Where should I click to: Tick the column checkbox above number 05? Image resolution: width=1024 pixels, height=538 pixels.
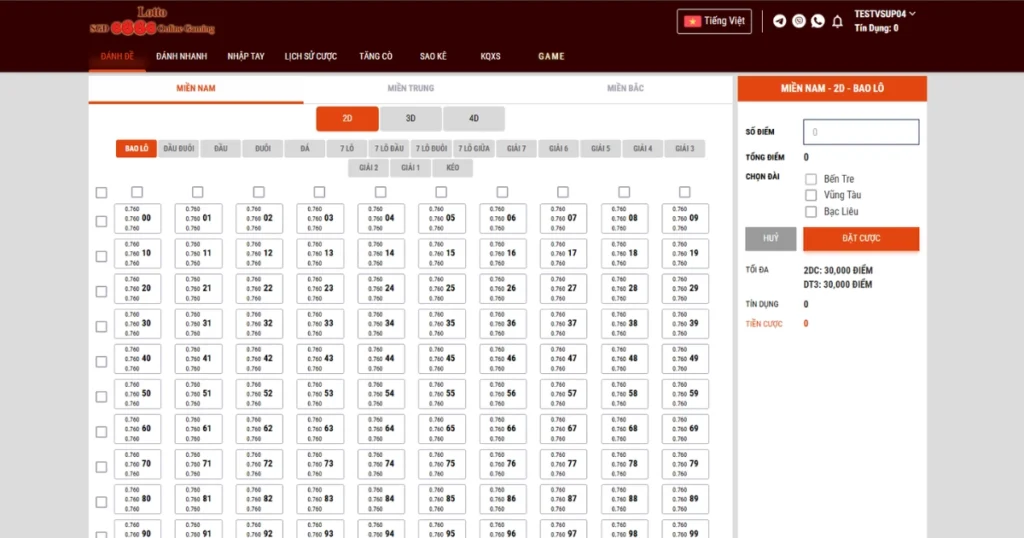click(441, 192)
